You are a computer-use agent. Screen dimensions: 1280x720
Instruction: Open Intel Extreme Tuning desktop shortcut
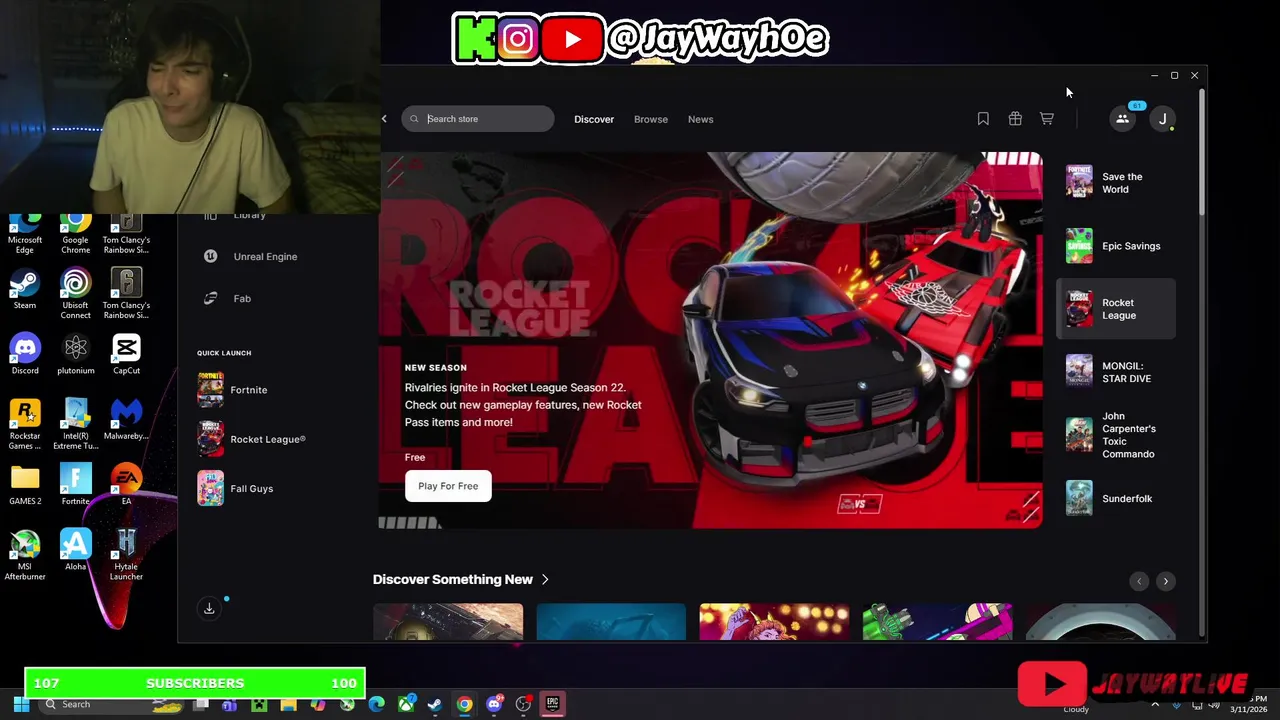(75, 424)
